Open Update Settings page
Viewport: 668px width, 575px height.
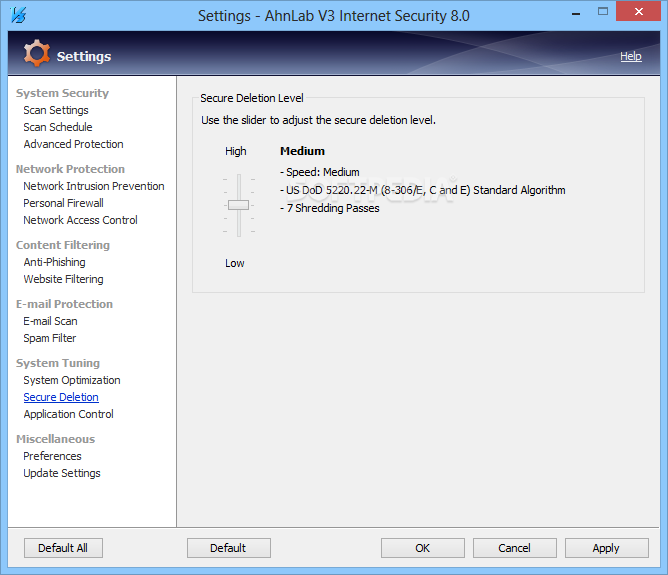[x=62, y=473]
